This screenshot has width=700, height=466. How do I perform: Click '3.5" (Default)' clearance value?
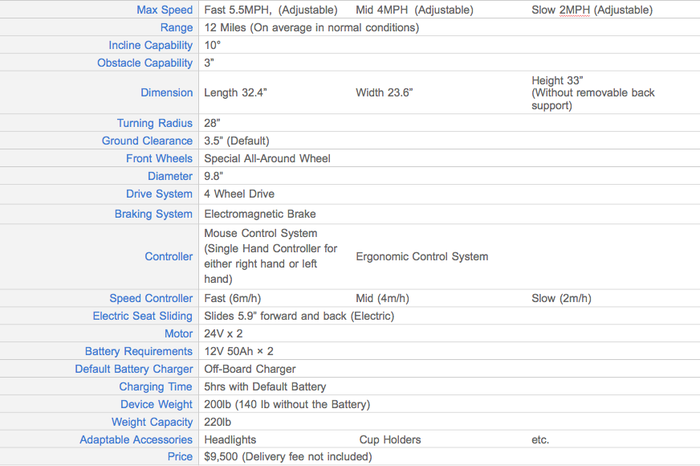coord(237,141)
